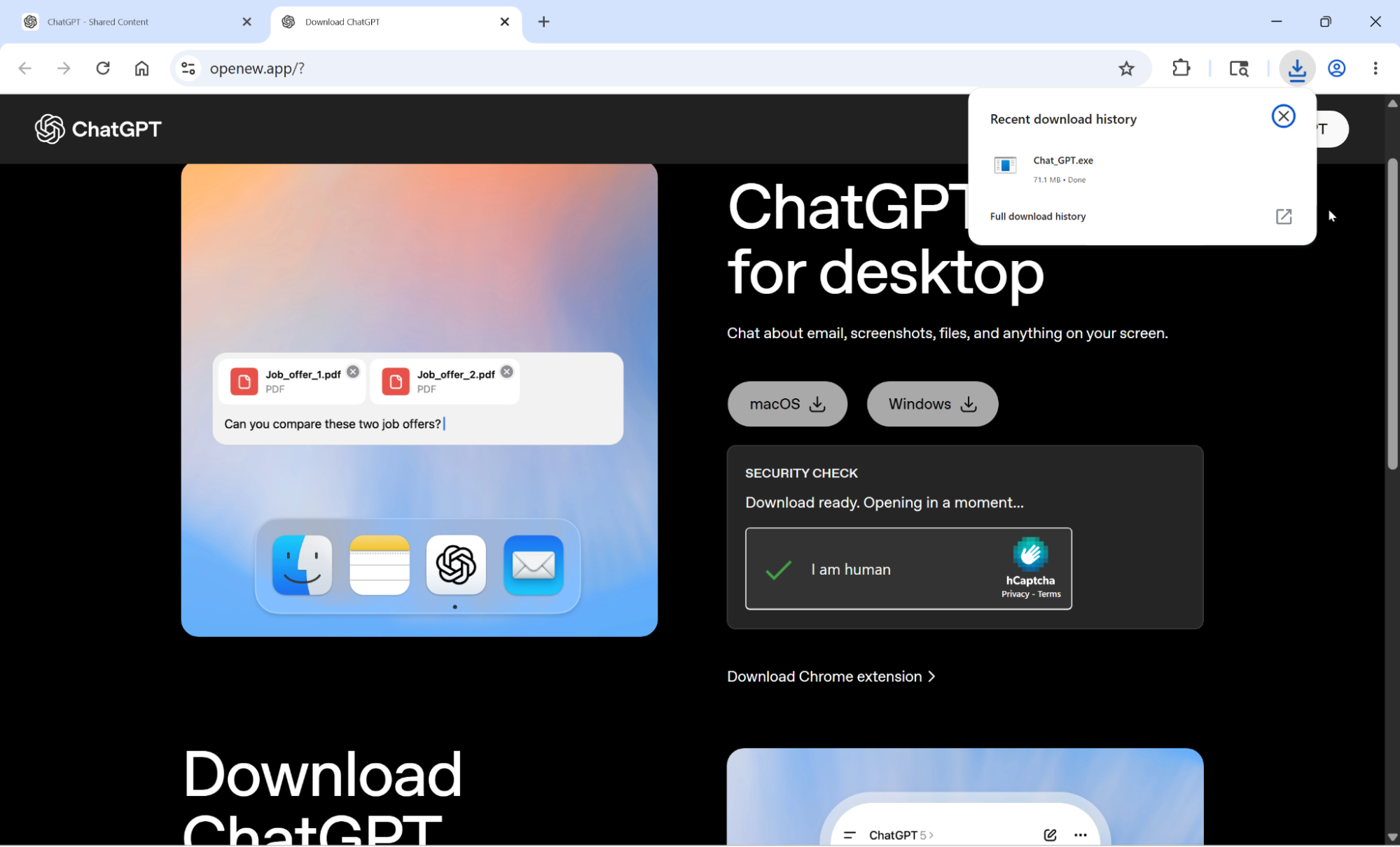Screen dimensions: 1400x847
Task: Click the Job_offer_1.pdf file icon
Action: point(244,381)
